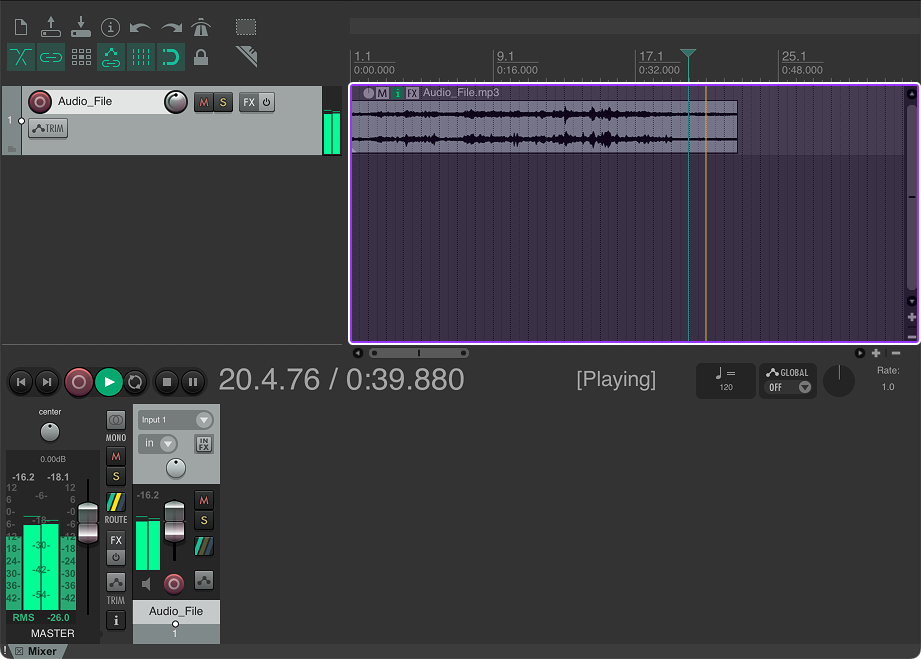
Task: Solo Audio_File track in track panel
Action: point(223,102)
